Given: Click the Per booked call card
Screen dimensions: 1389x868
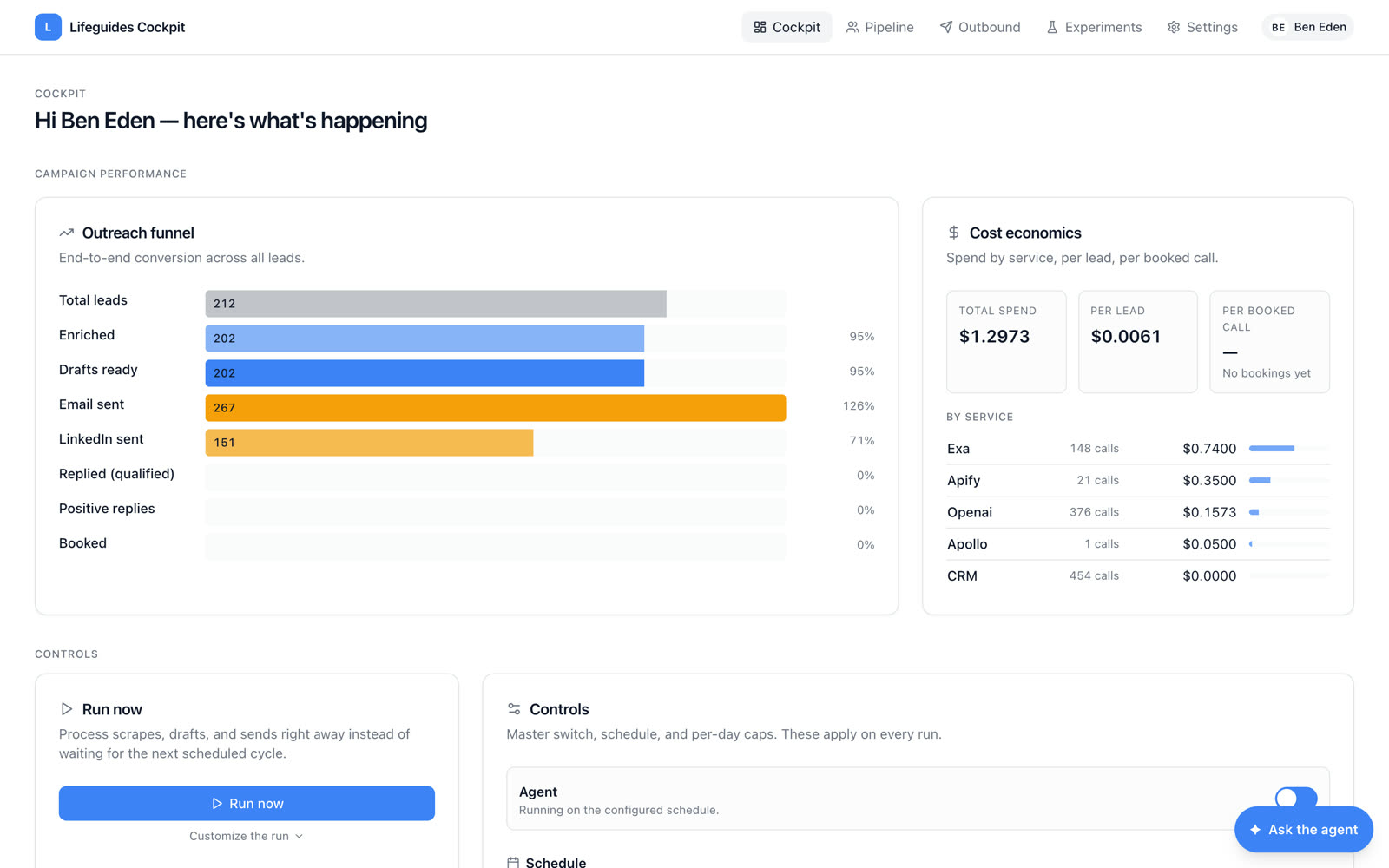Looking at the screenshot, I should tap(1269, 341).
